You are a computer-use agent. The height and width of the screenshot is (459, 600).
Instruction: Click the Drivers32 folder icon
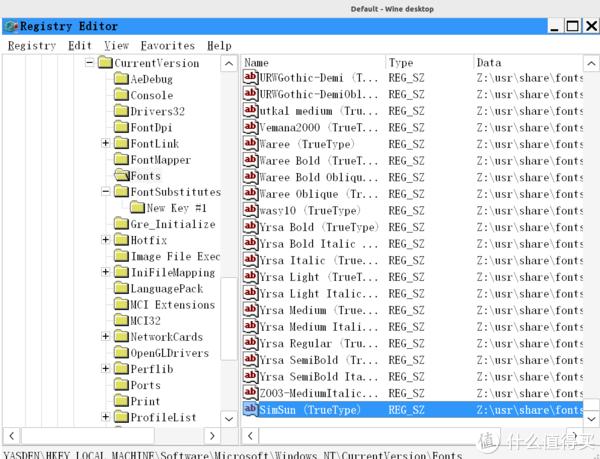point(121,111)
